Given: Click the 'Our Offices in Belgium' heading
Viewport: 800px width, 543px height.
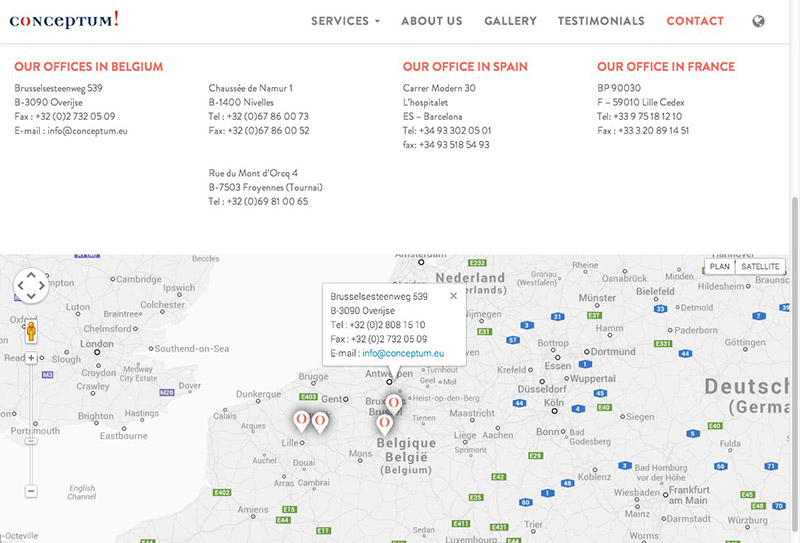Looking at the screenshot, I should point(89,67).
